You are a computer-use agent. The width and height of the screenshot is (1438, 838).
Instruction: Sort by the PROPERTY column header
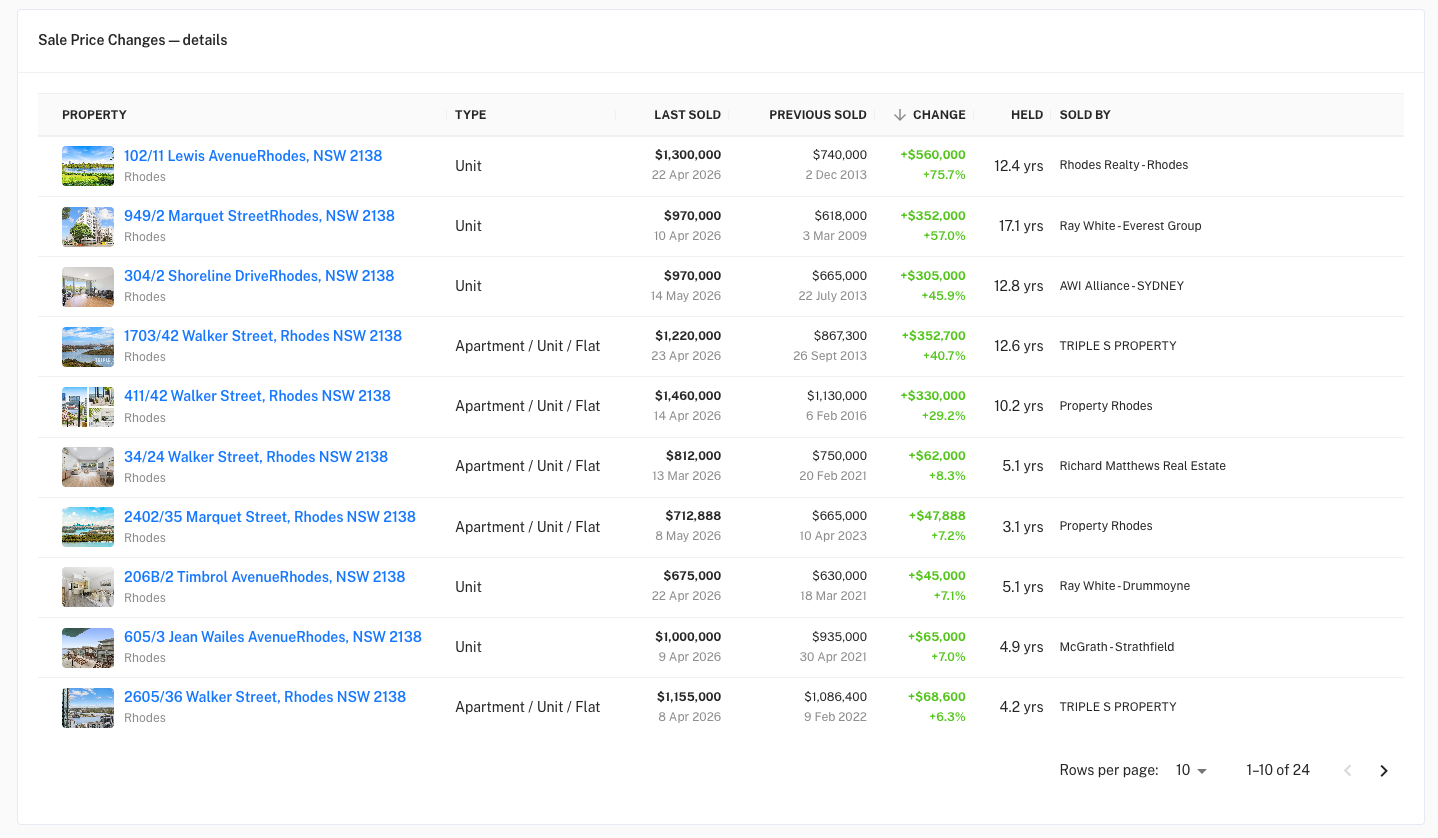pos(94,115)
